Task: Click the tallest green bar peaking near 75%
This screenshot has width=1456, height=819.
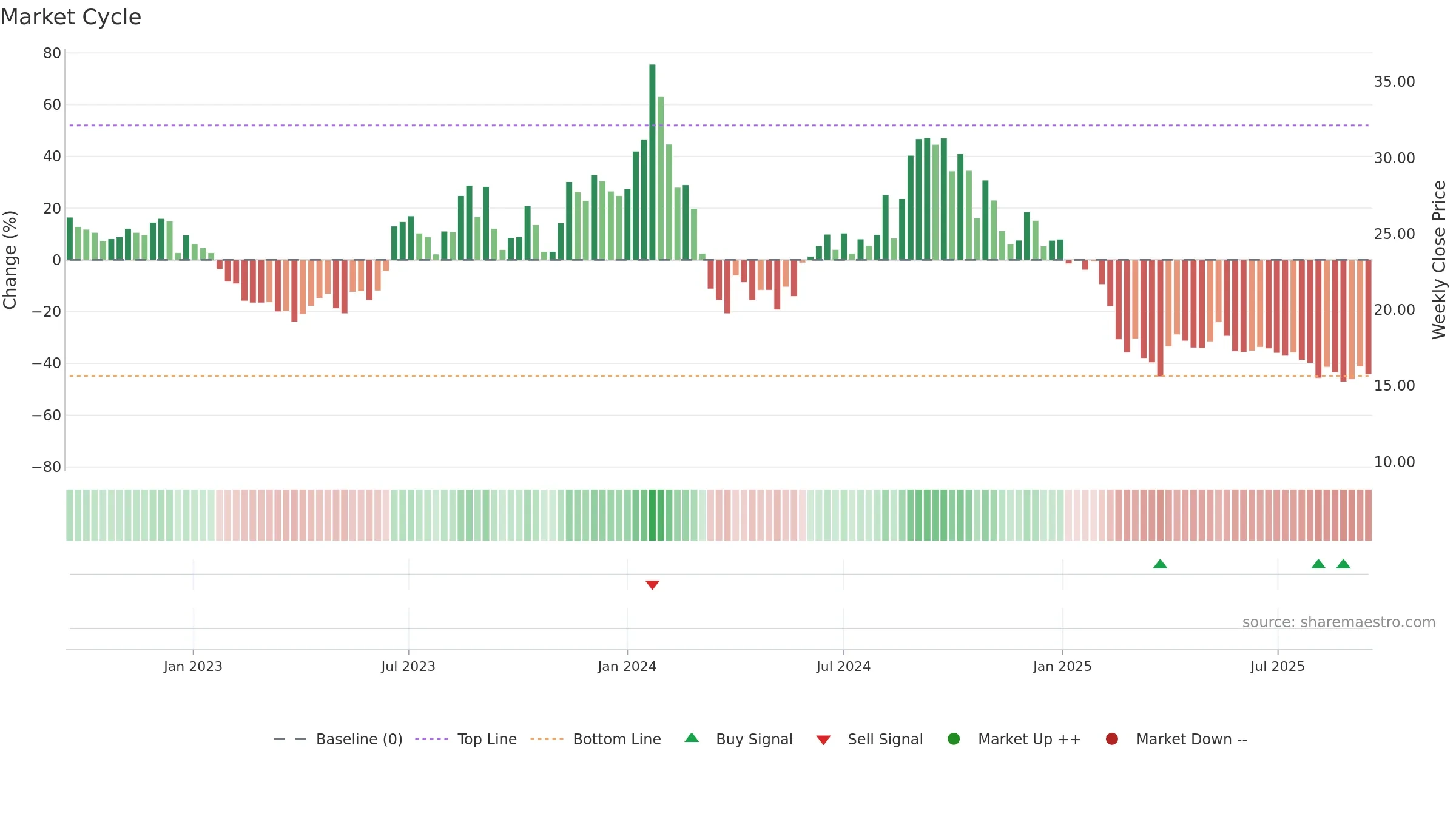Action: tap(652, 162)
